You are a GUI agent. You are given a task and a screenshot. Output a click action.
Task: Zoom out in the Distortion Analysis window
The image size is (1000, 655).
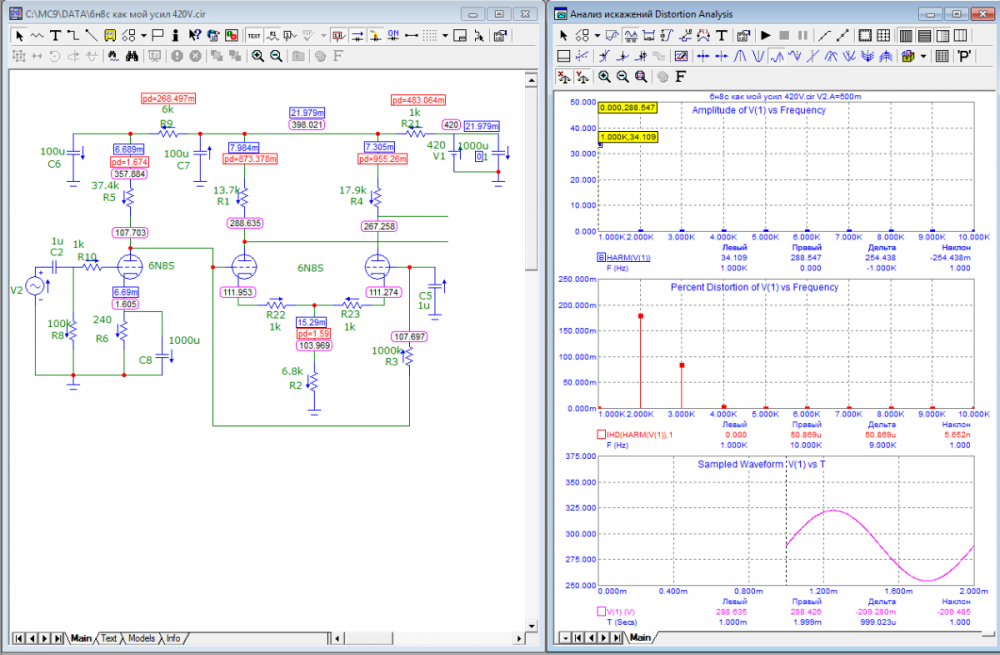click(623, 76)
